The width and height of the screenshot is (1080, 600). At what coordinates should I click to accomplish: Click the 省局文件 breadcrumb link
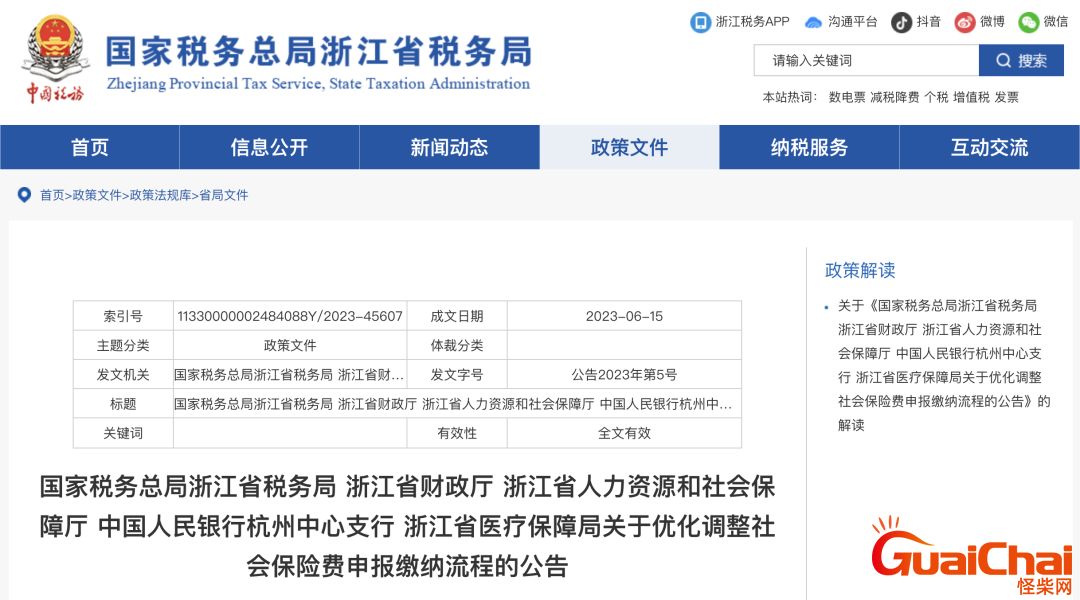(x=223, y=195)
